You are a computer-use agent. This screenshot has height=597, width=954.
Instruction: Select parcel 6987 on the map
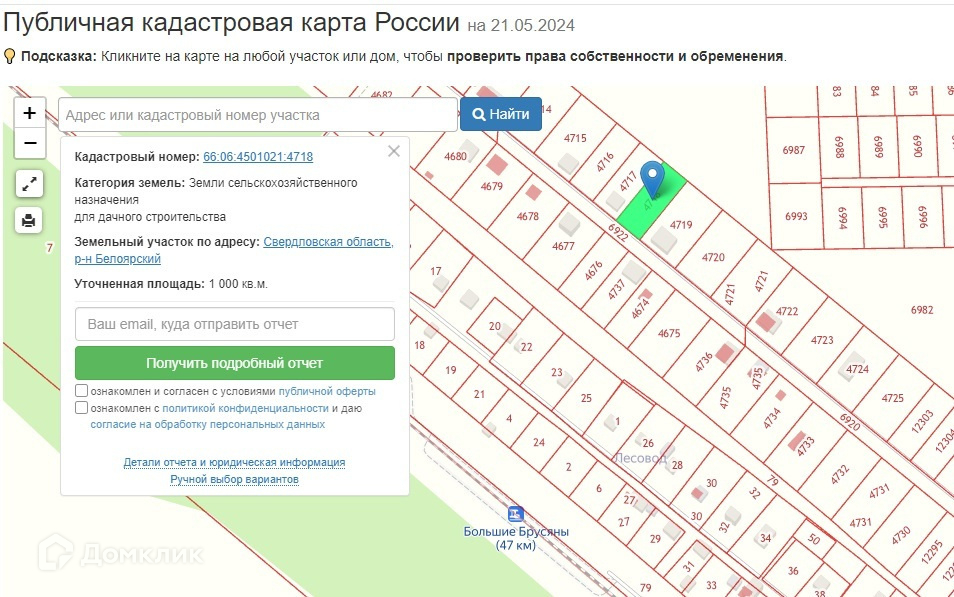point(793,150)
